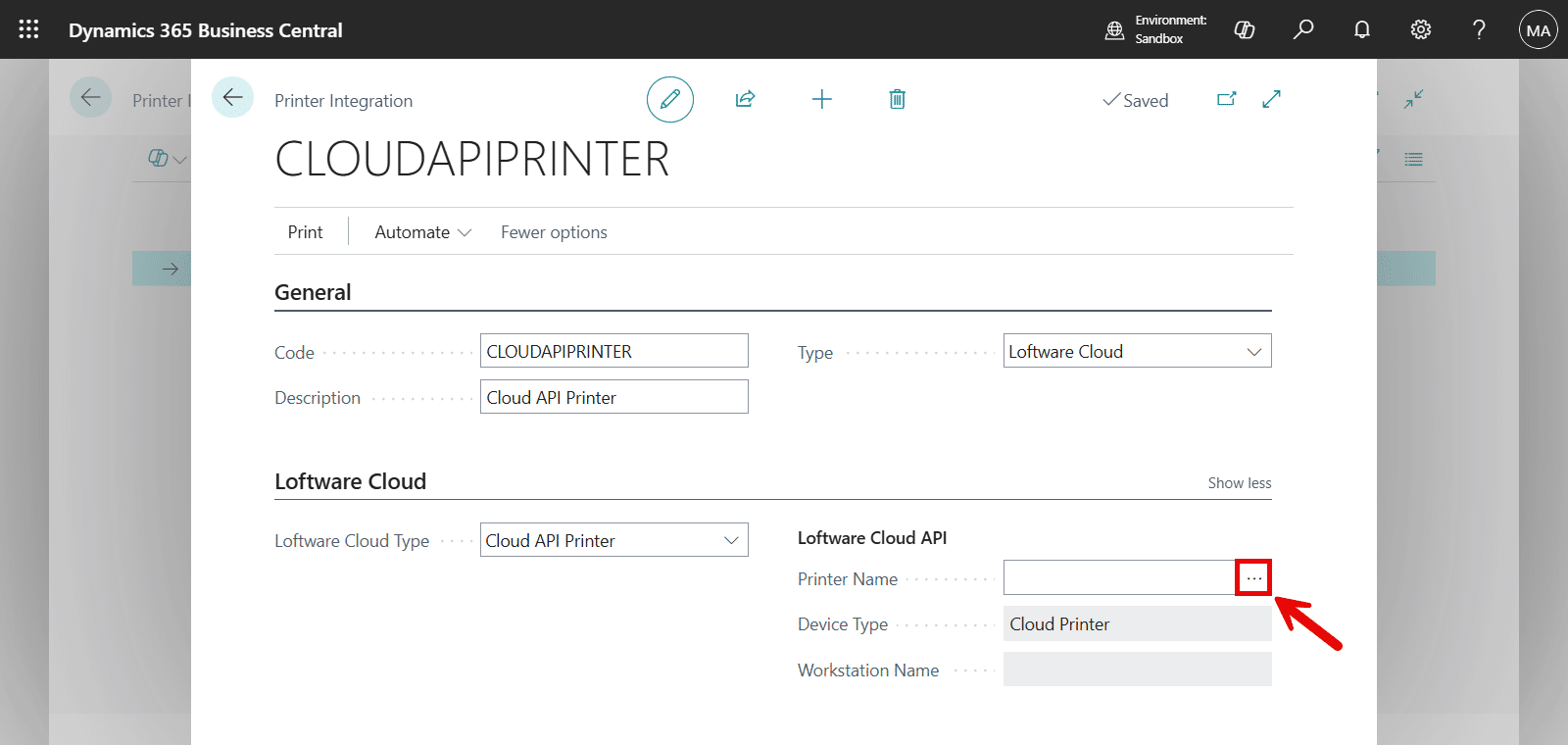Open the environment information icon
This screenshot has width=1568, height=745.
point(1114,29)
